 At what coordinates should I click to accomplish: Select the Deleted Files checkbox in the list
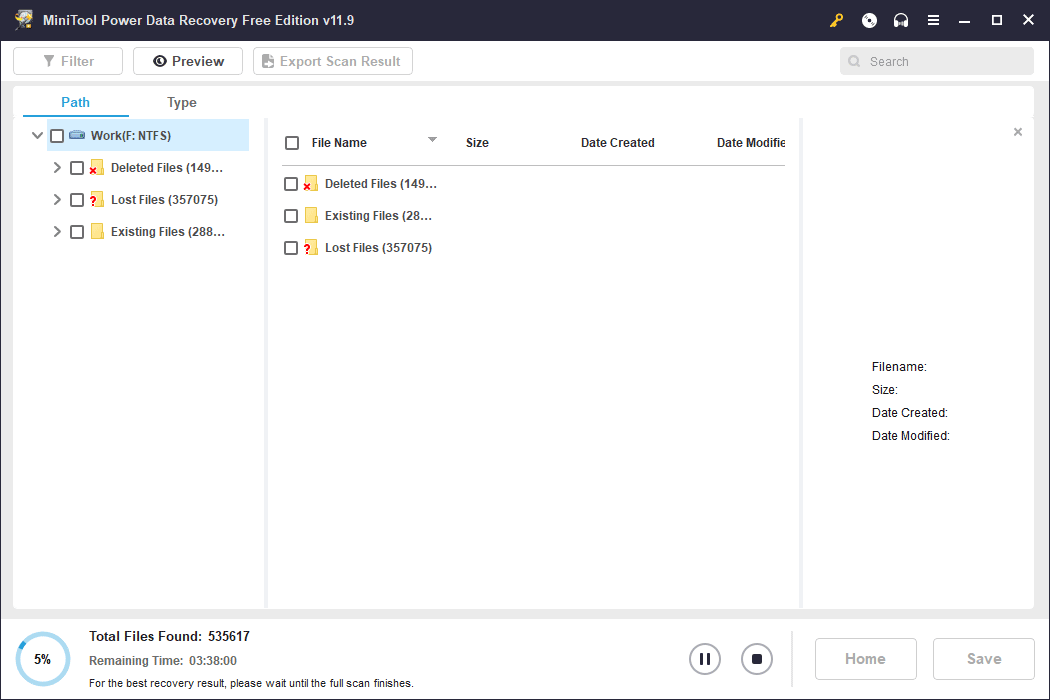coord(291,183)
